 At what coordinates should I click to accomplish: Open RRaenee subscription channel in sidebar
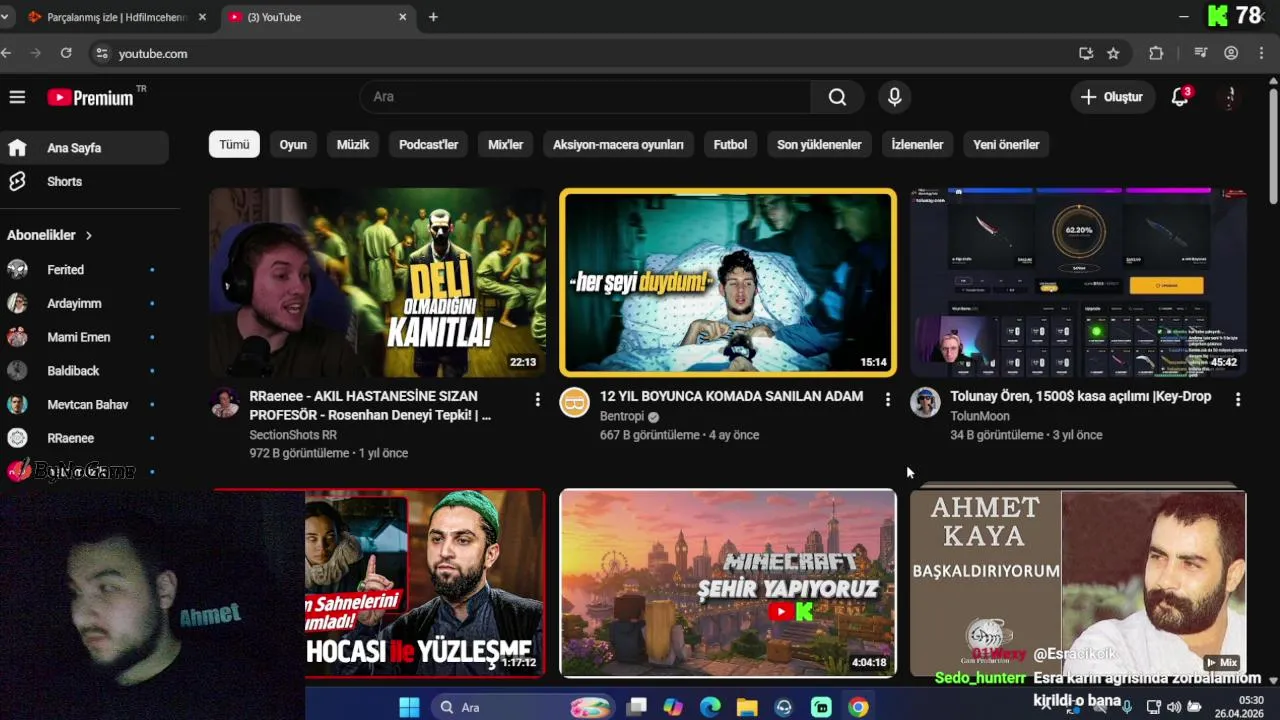click(84, 438)
